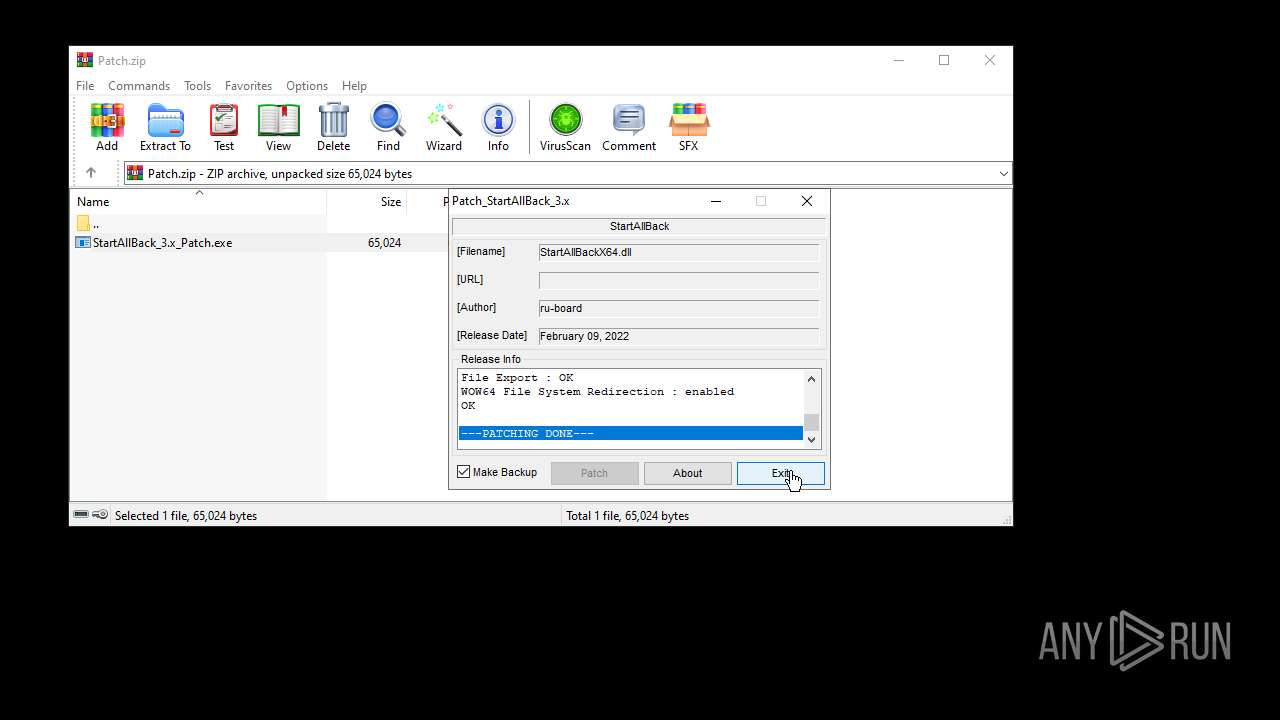Click the Add toolbar icon in WinRAR
The height and width of the screenshot is (720, 1280).
coord(107,127)
